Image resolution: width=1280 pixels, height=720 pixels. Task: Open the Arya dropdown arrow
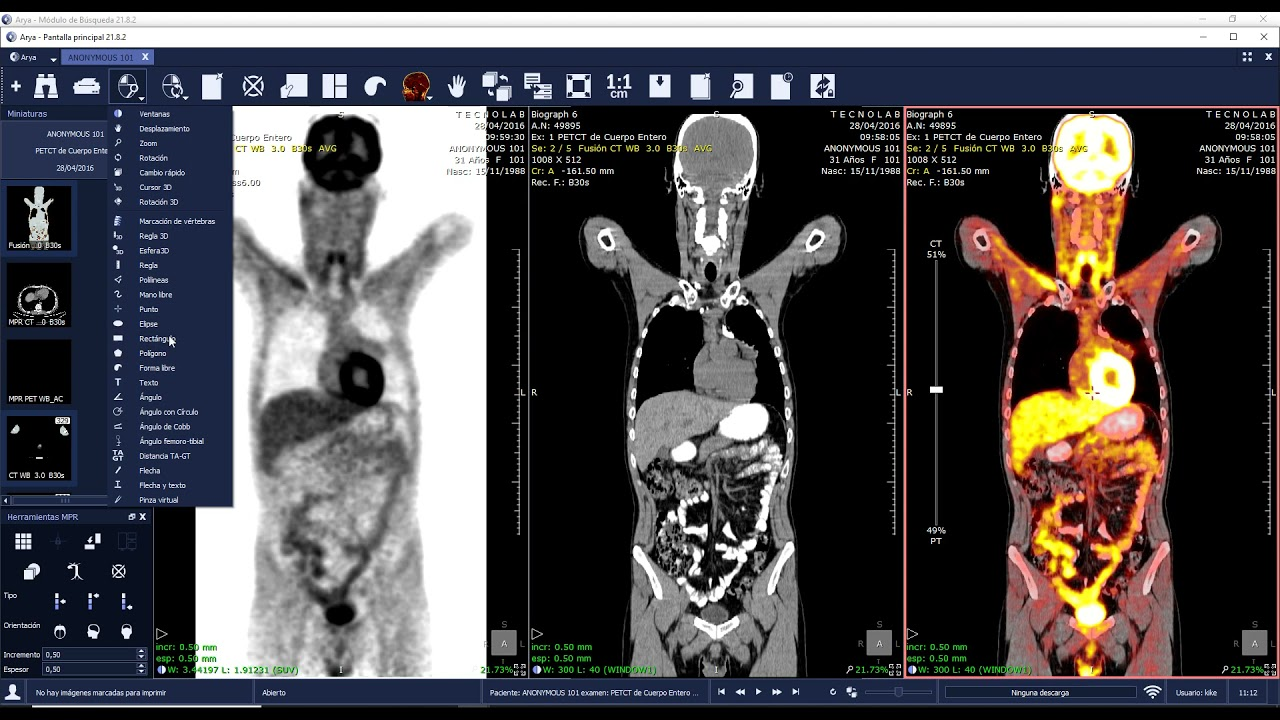(x=53, y=58)
